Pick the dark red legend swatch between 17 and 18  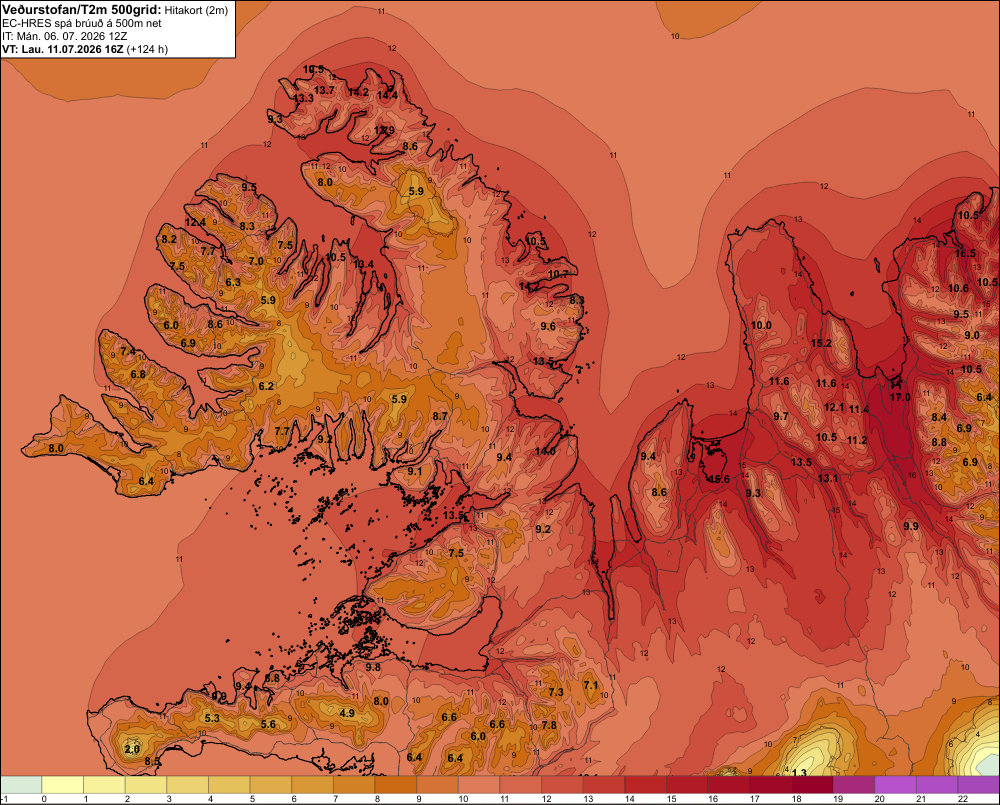pyautogui.click(x=770, y=784)
